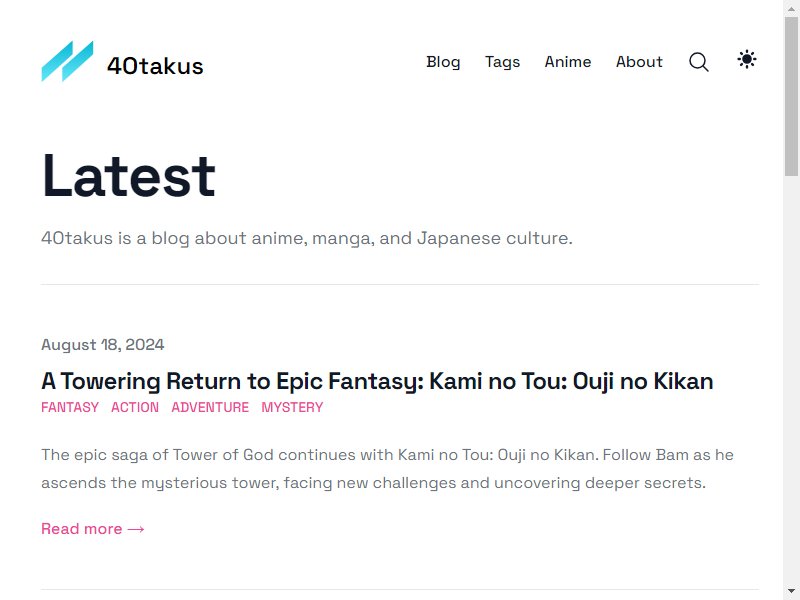Click the blog description tagline text
Image resolution: width=800 pixels, height=600 pixels.
tap(307, 238)
